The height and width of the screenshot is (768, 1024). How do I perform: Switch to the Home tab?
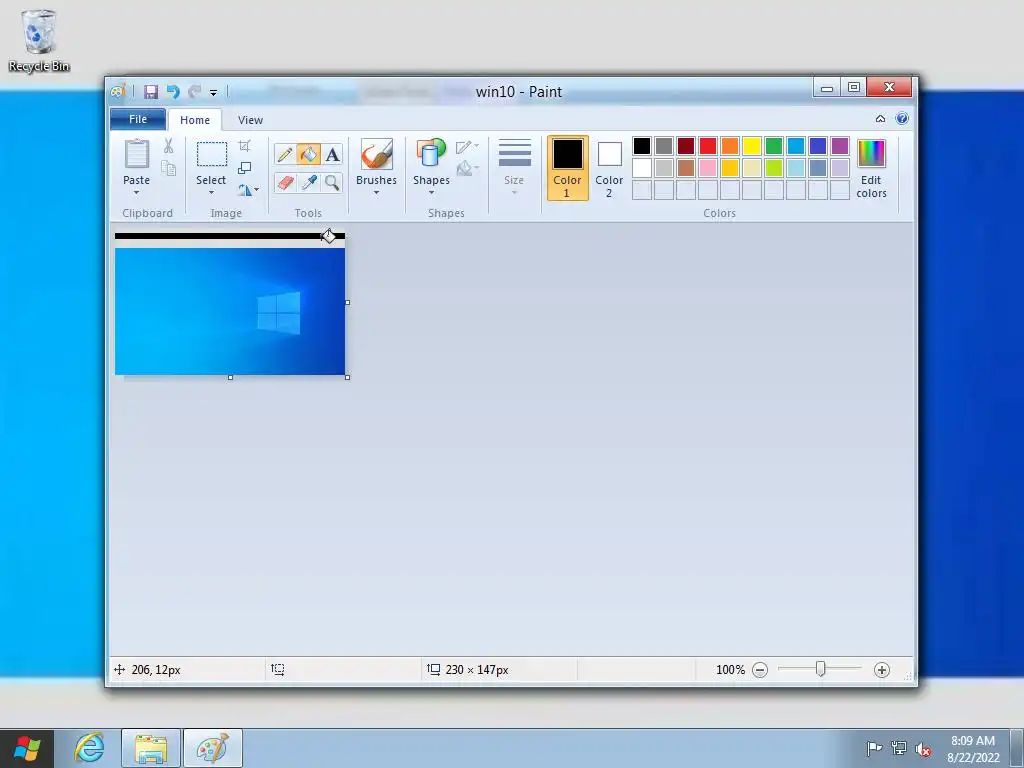tap(195, 120)
